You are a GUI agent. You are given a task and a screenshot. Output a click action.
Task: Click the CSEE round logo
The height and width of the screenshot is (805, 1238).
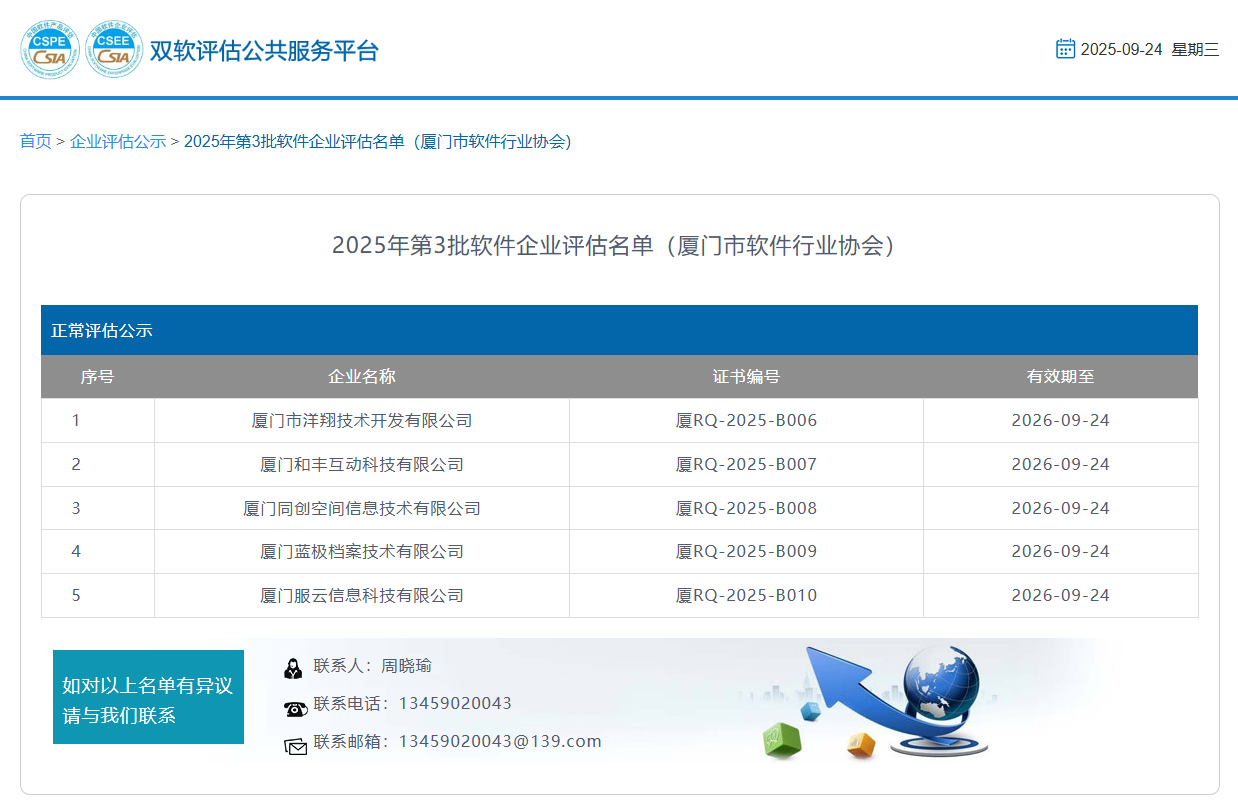pos(114,50)
